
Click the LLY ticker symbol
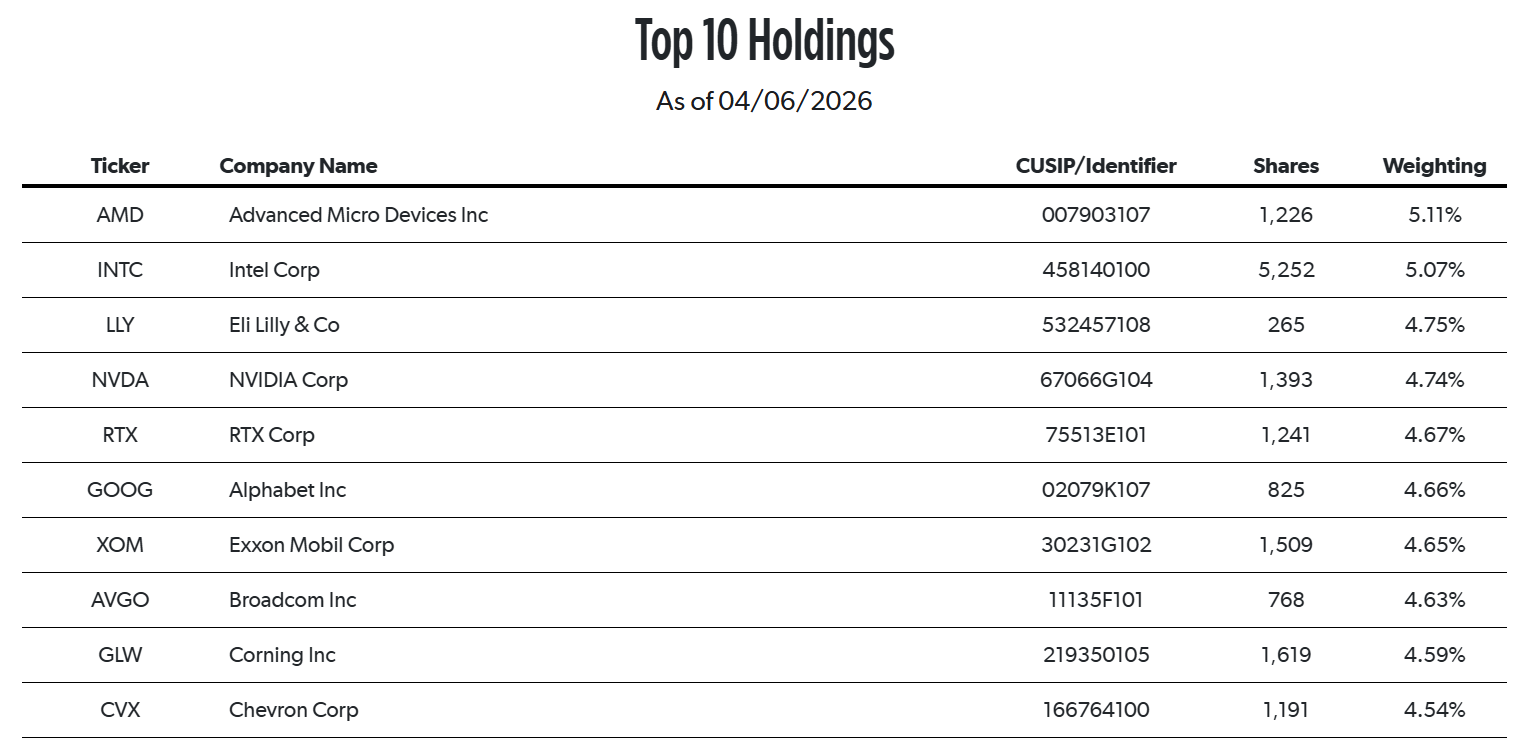tap(120, 325)
